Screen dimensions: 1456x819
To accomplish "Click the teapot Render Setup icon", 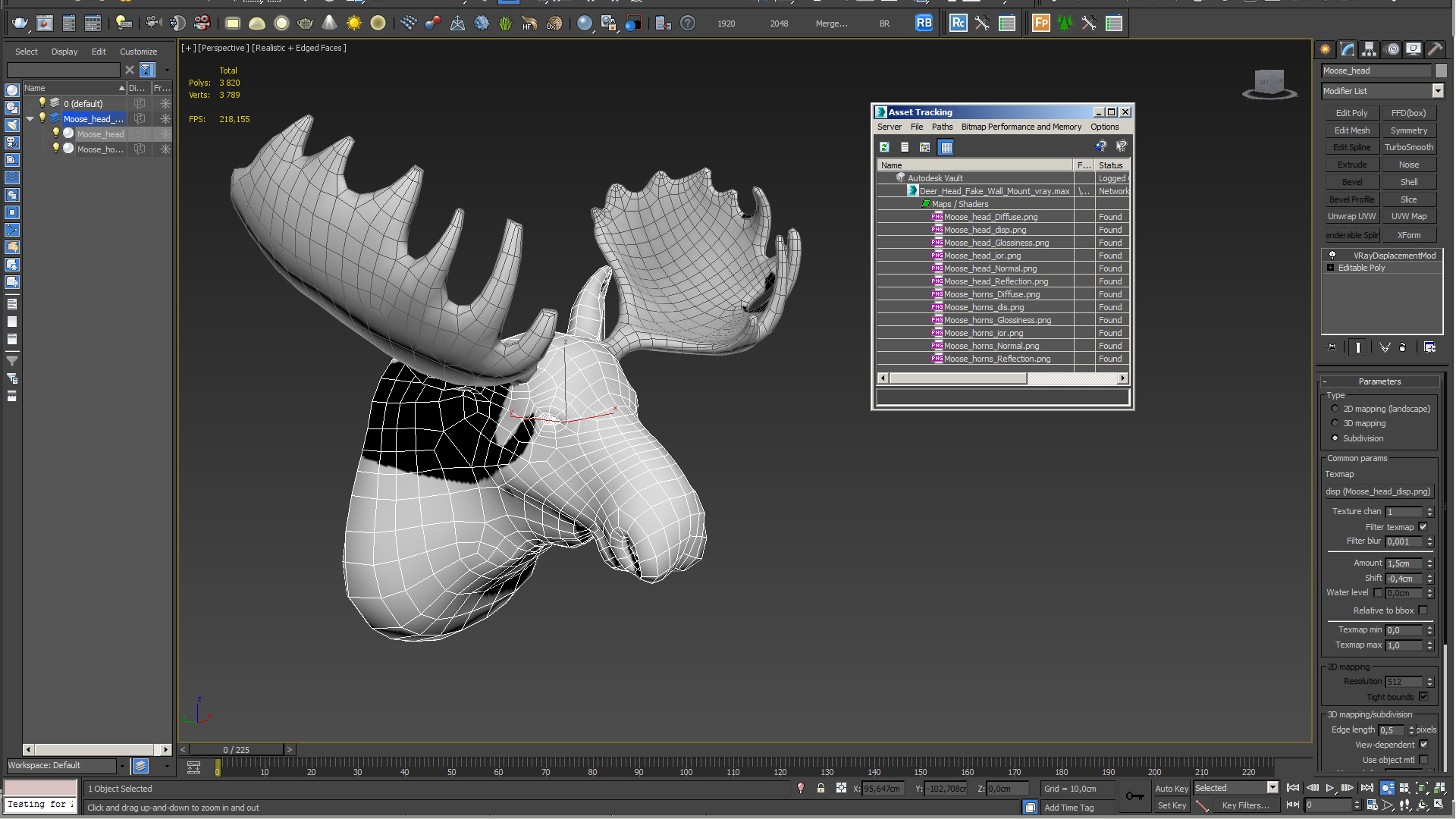I will click(20, 24).
